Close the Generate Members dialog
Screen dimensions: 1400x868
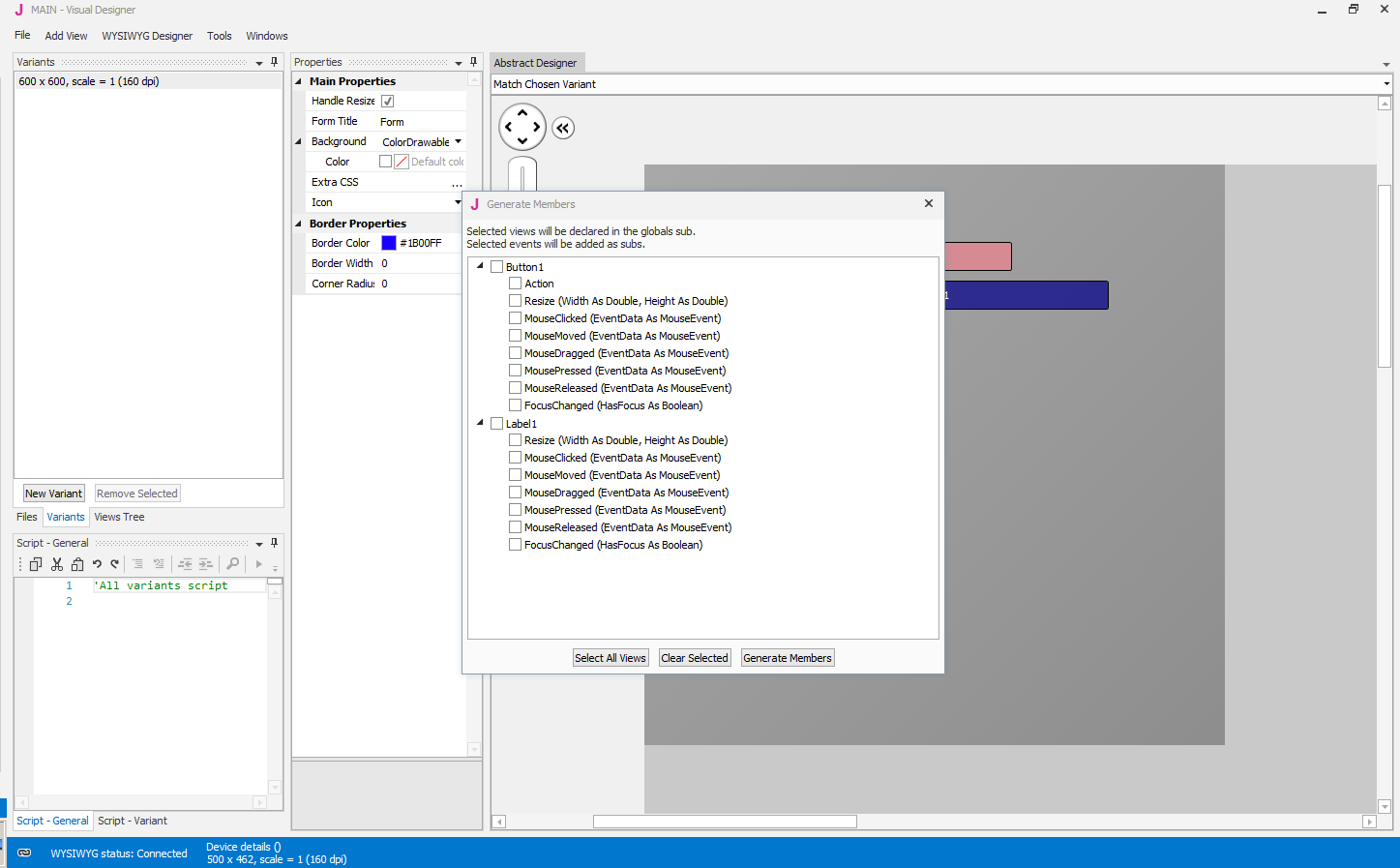(x=929, y=203)
